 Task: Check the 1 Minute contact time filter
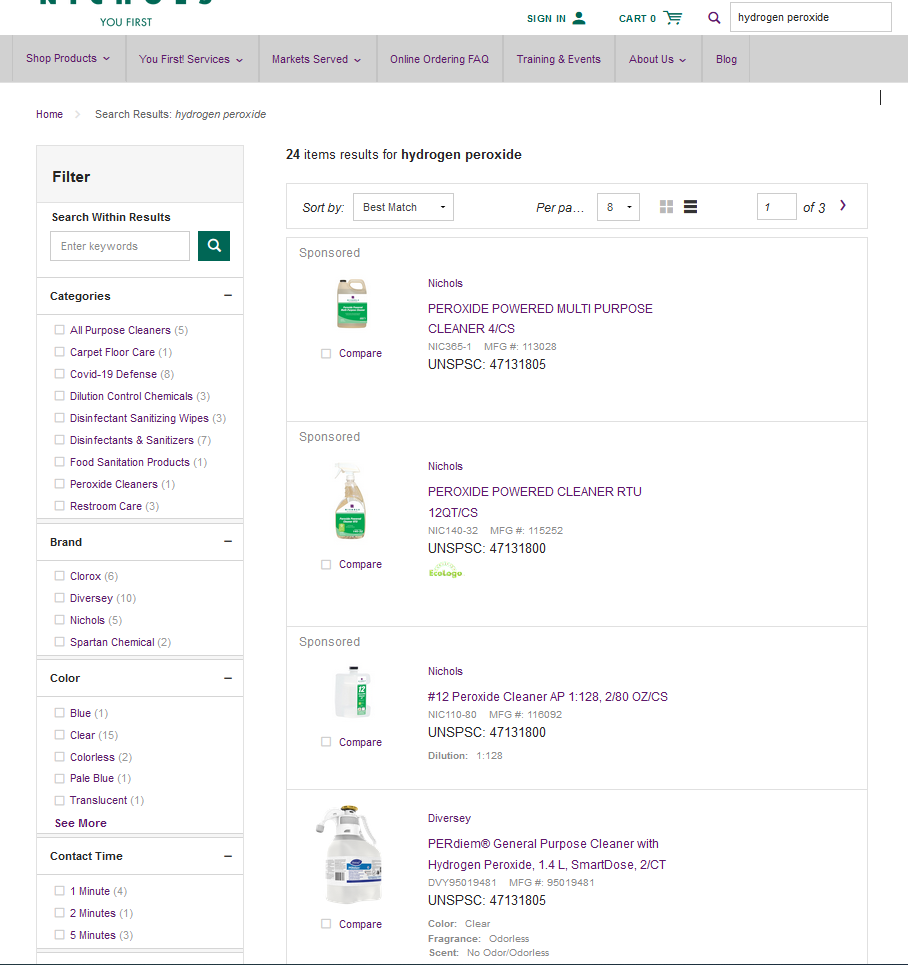pyautogui.click(x=60, y=891)
